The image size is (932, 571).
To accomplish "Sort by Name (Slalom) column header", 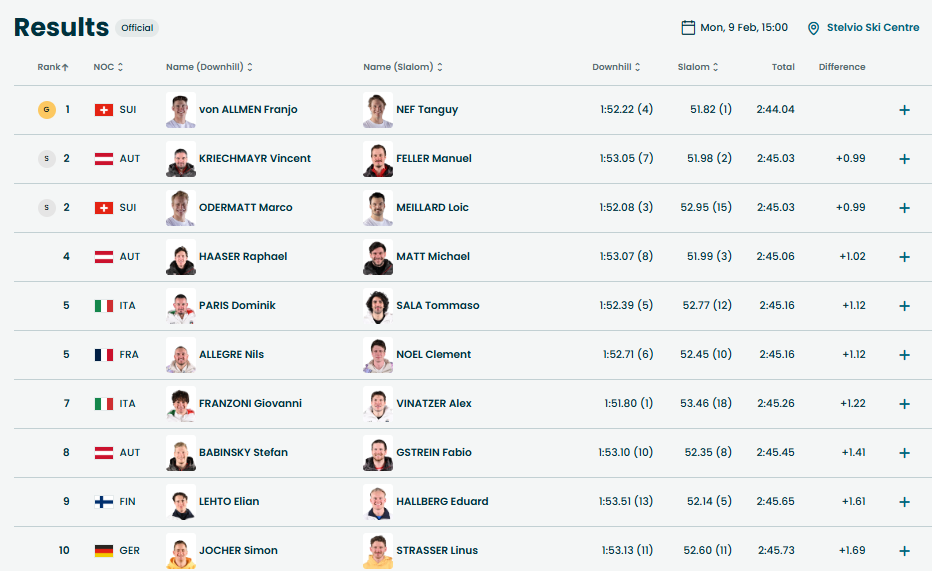I will [x=403, y=67].
